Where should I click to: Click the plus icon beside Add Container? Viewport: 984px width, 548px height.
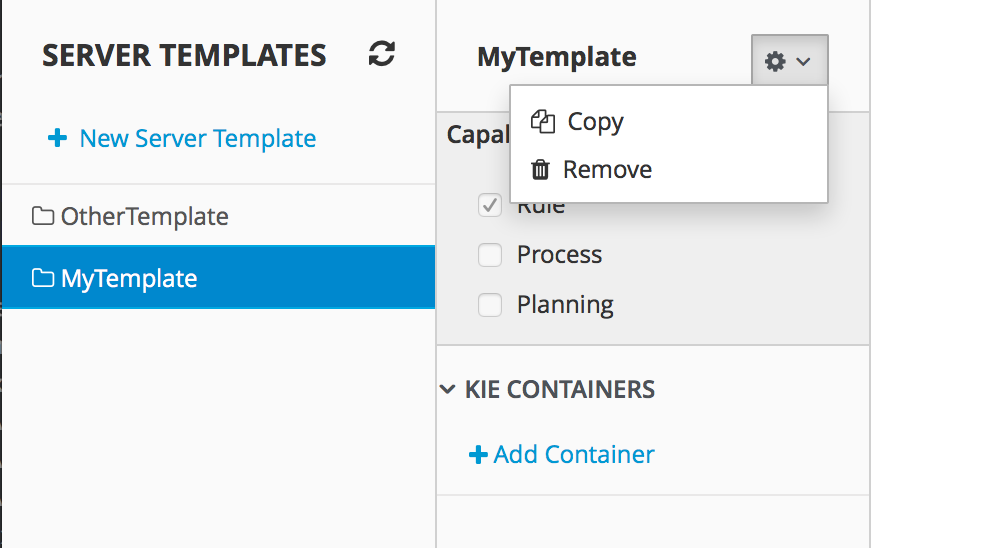pyautogui.click(x=478, y=455)
